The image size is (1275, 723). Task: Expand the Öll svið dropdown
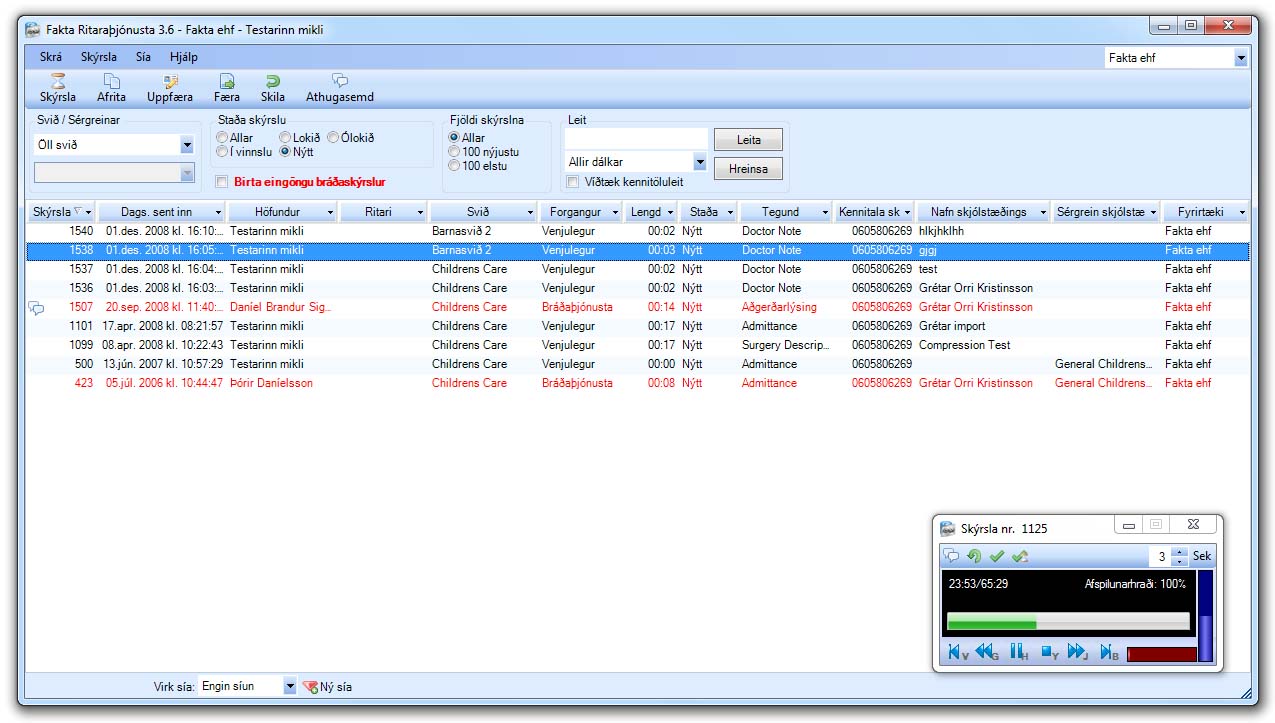pyautogui.click(x=187, y=145)
